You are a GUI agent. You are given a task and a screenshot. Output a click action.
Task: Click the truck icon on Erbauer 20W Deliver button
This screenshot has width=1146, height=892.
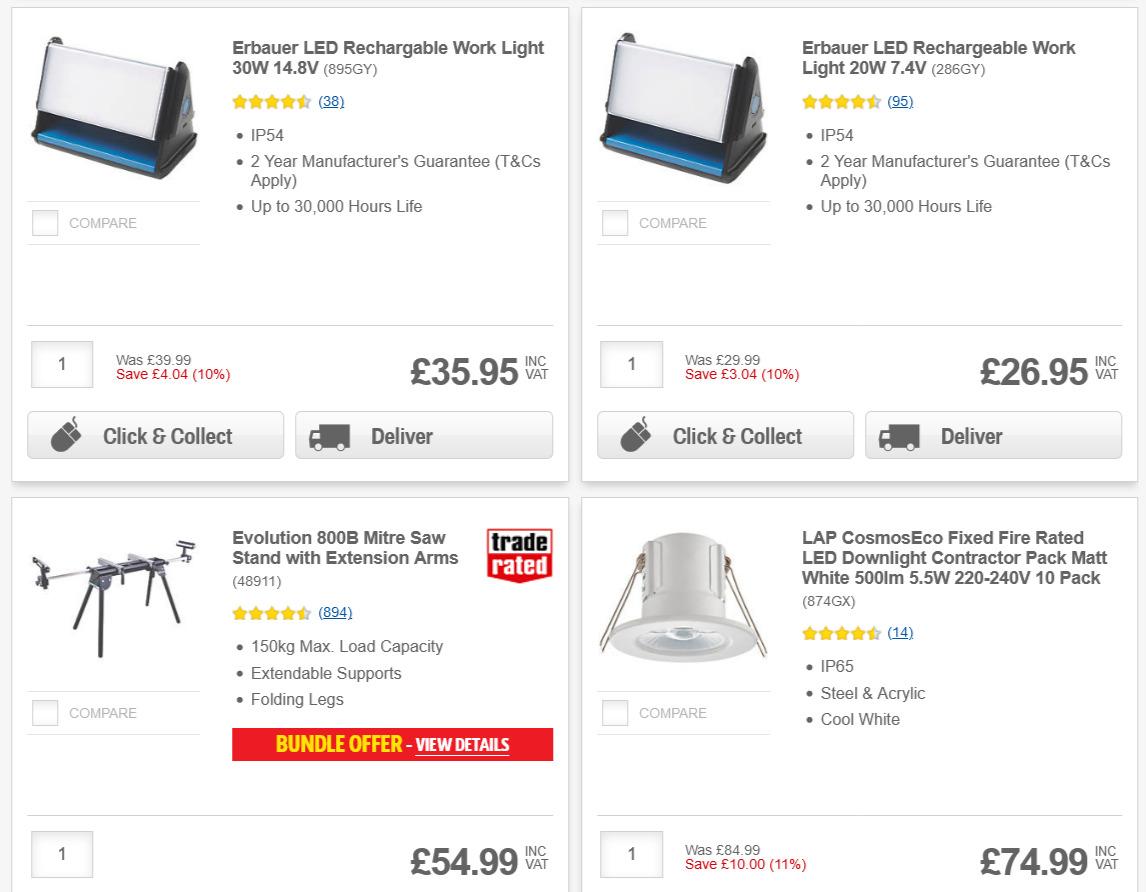point(898,434)
